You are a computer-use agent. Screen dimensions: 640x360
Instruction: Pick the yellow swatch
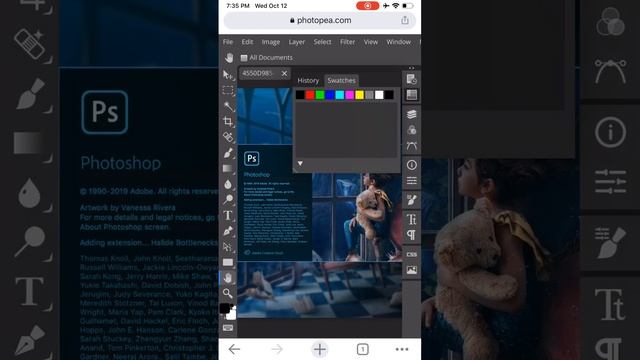click(x=359, y=95)
